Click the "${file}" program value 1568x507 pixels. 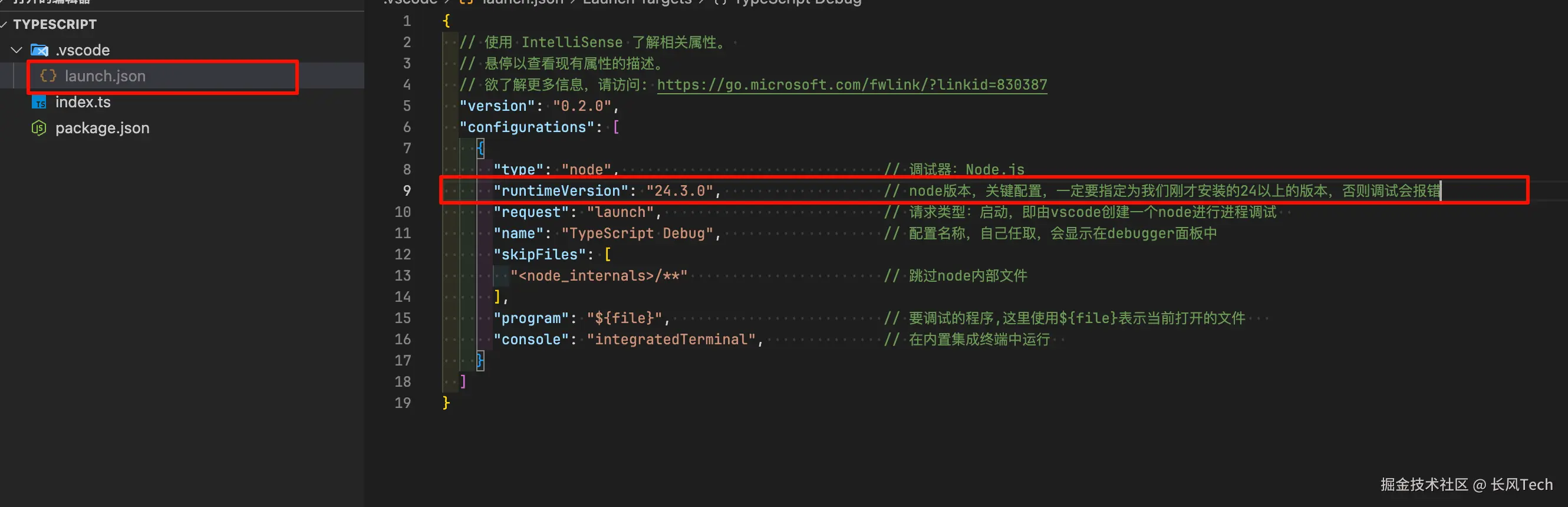[x=624, y=318]
